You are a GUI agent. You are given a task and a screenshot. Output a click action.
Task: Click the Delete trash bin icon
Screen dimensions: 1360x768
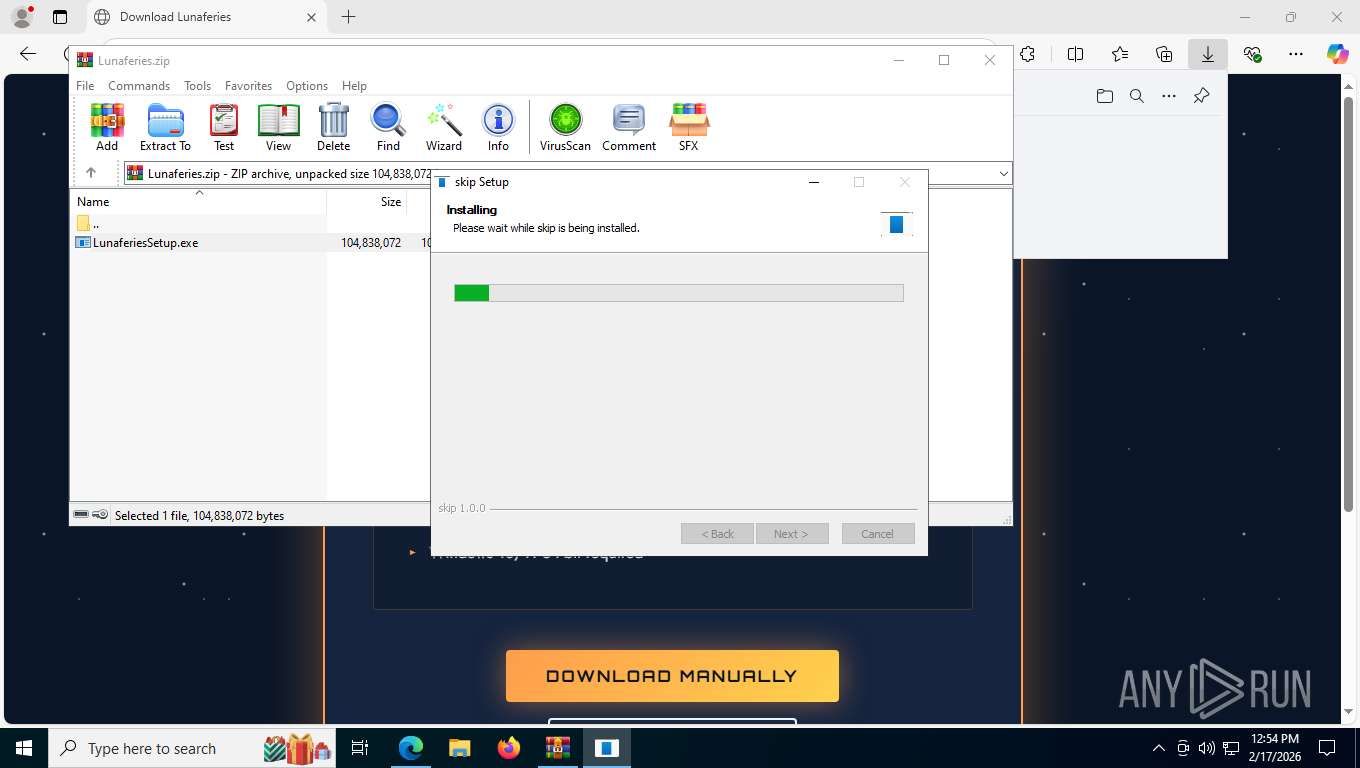(x=333, y=127)
